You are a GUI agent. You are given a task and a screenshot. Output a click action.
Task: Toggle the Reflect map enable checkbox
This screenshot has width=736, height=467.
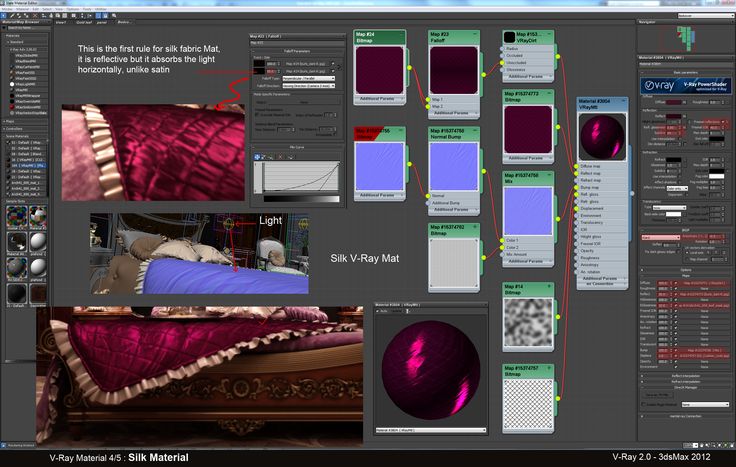(676, 294)
